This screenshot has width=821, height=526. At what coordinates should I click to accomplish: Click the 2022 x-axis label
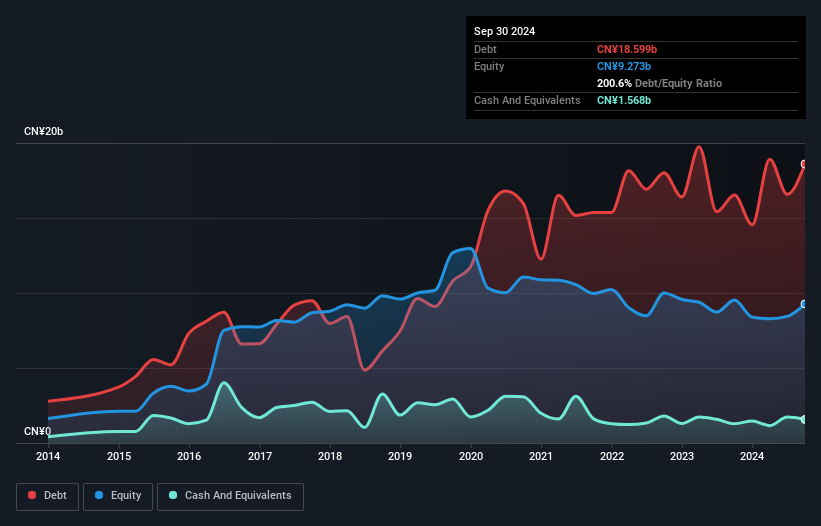tap(612, 456)
